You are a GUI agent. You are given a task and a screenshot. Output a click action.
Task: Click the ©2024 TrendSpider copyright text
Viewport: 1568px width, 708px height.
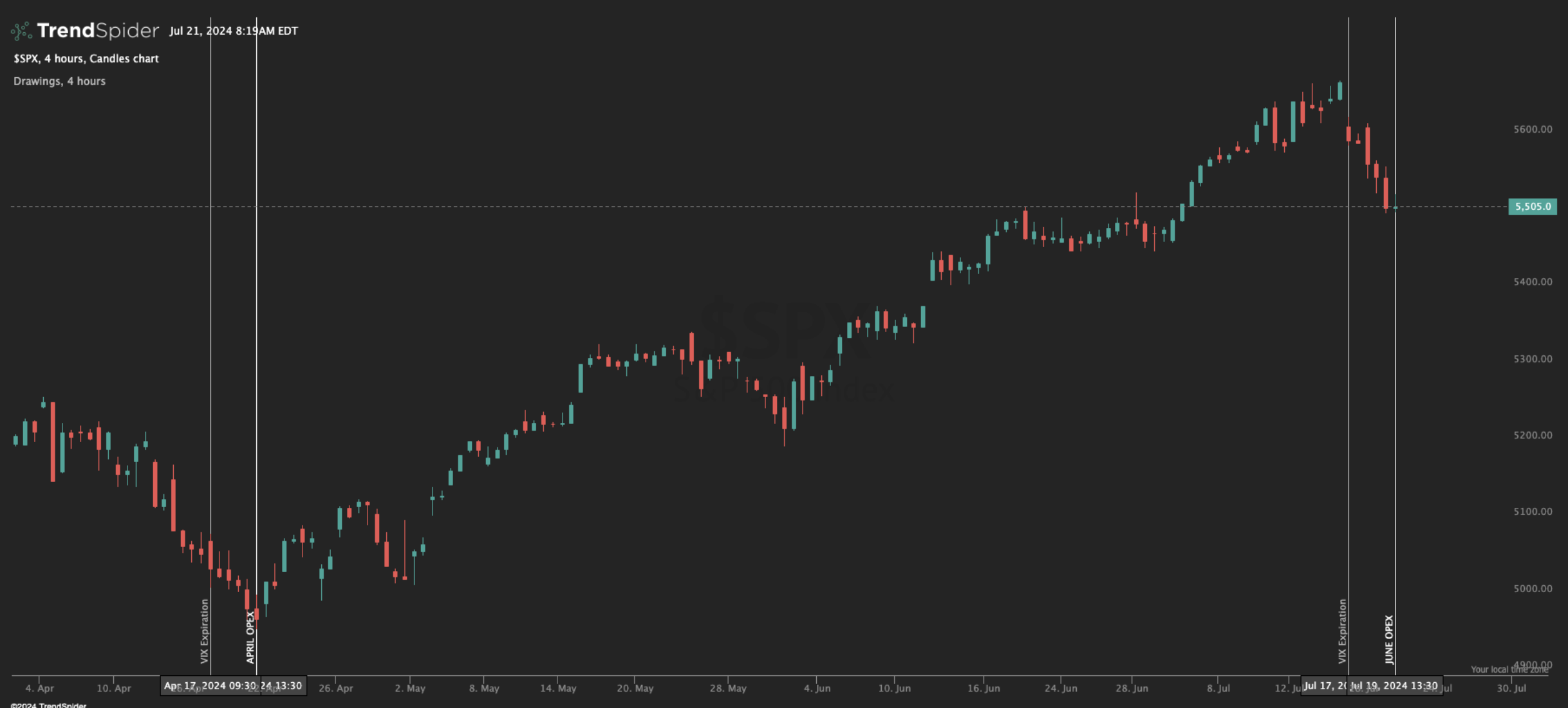click(48, 705)
